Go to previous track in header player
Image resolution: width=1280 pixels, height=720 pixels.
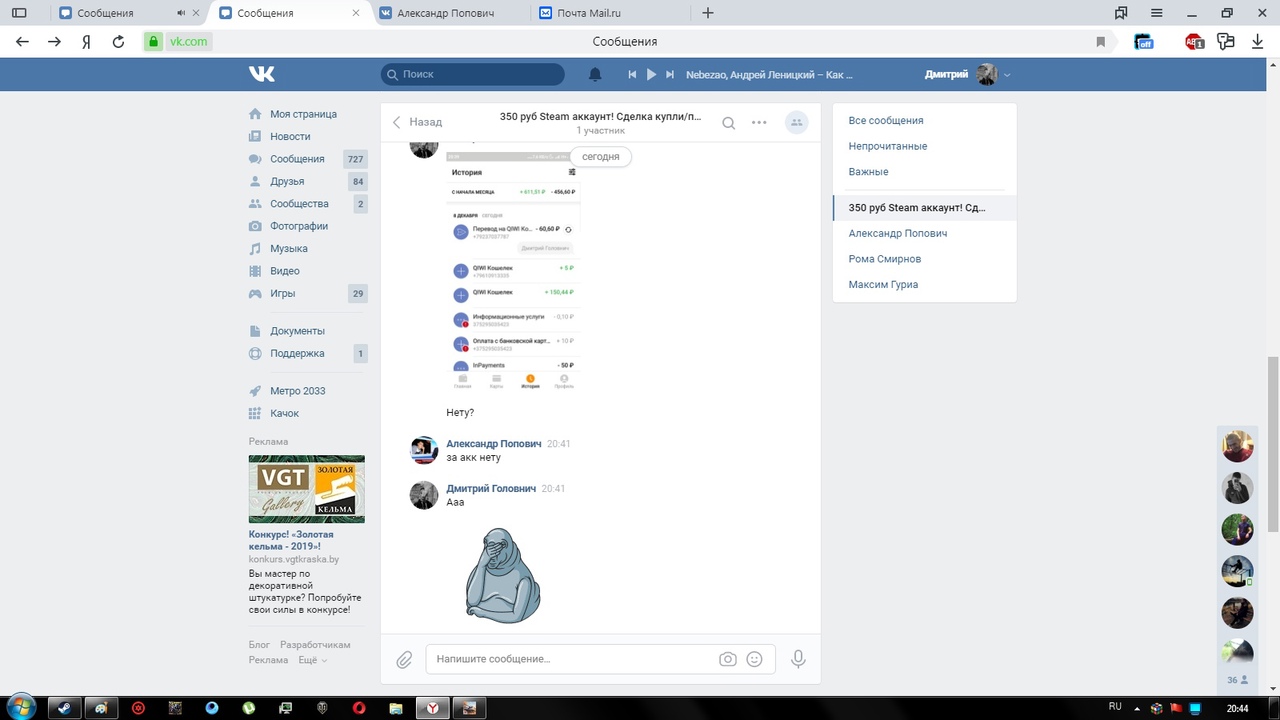tap(632, 74)
